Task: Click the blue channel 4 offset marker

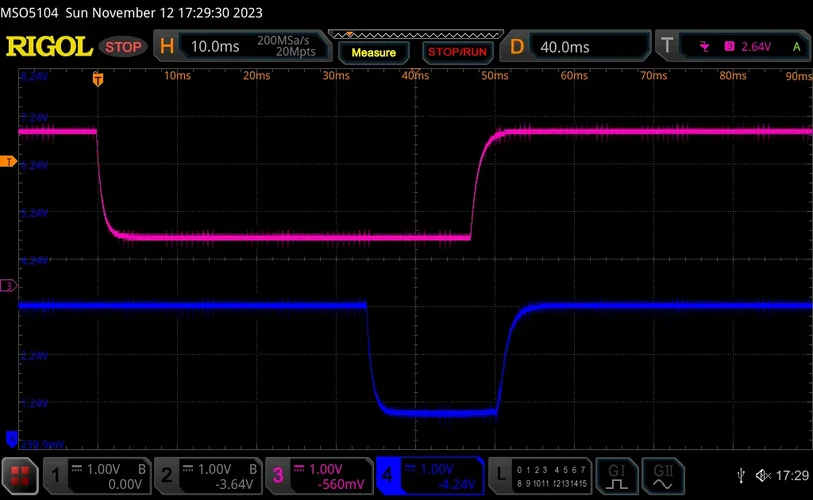Action: click(10, 436)
